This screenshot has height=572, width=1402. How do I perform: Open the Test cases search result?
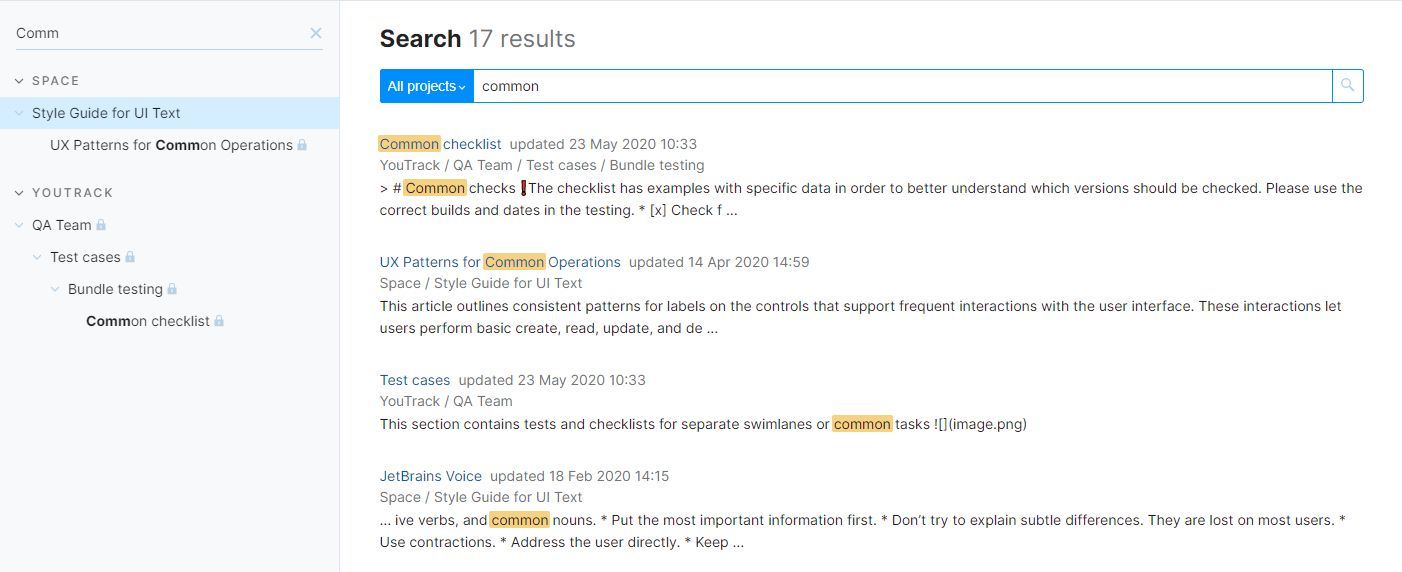(414, 380)
